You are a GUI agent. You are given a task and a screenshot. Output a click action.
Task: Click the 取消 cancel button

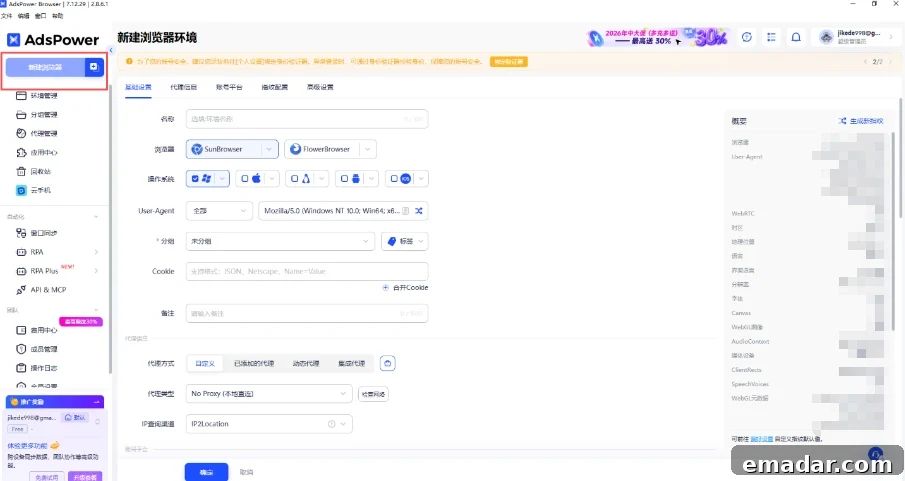pyautogui.click(x=246, y=472)
